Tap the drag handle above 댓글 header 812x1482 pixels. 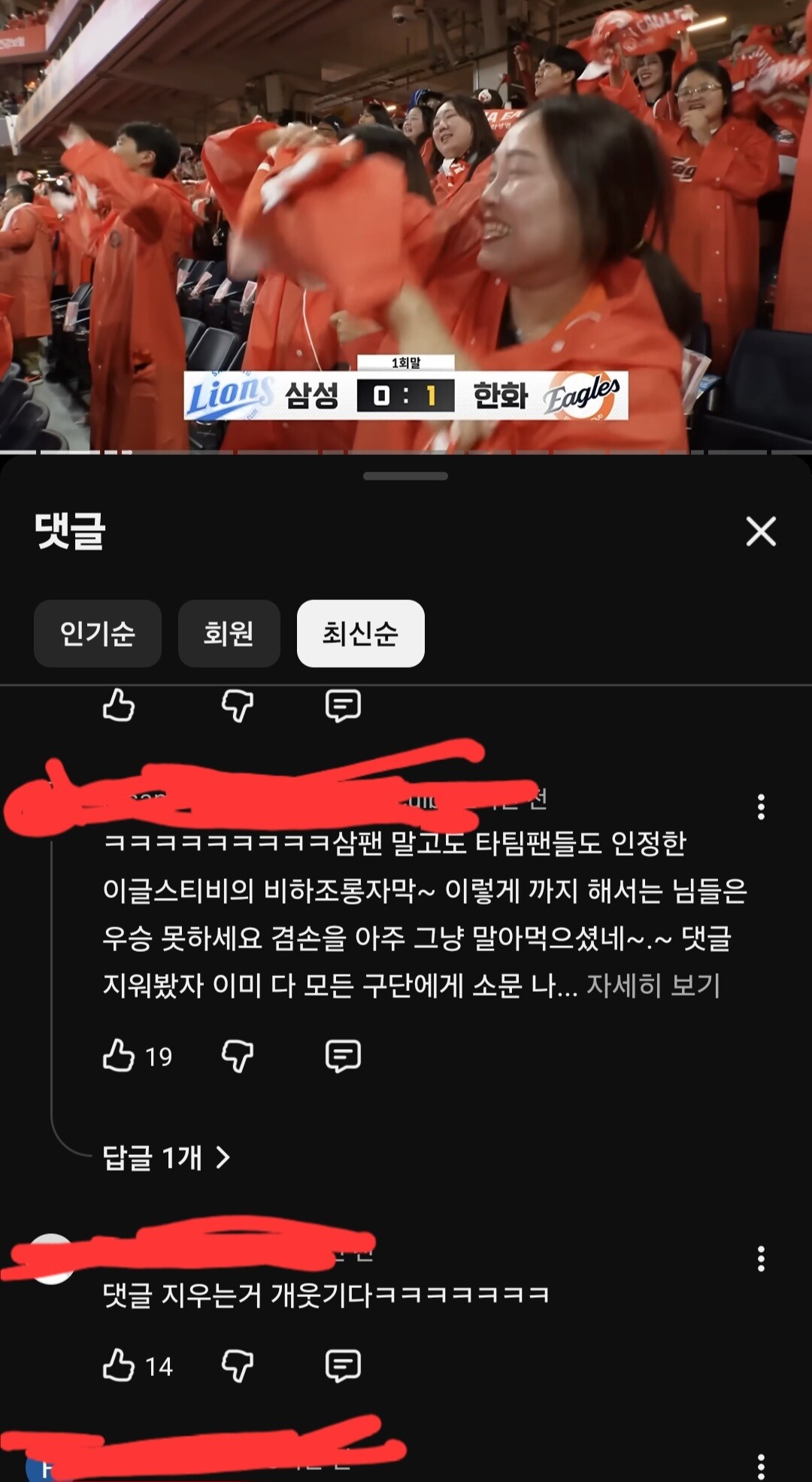tap(405, 476)
